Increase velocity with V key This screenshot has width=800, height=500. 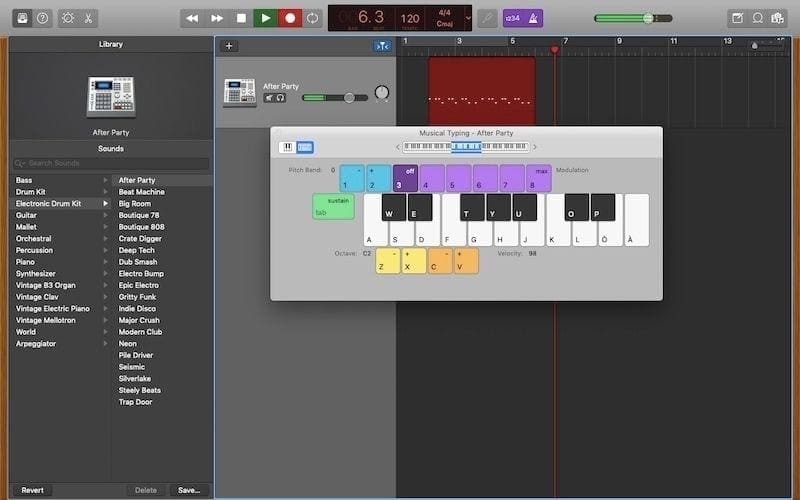coord(466,261)
